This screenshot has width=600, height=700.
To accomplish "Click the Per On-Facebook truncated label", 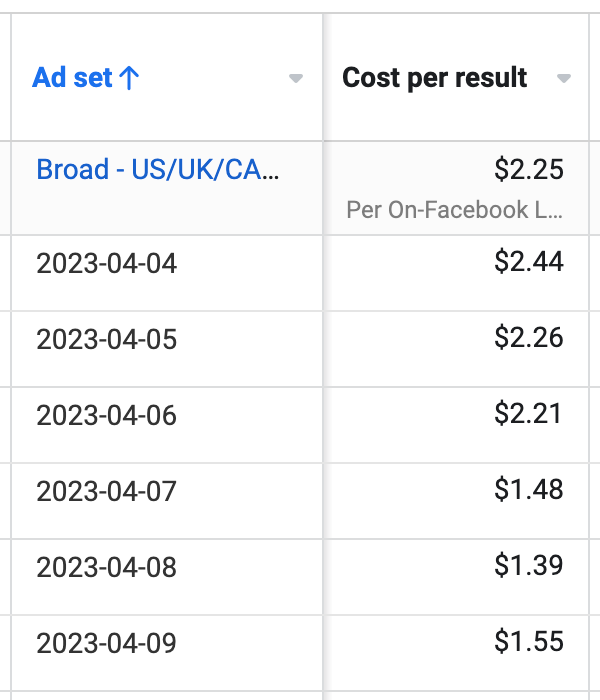I will pos(454,211).
